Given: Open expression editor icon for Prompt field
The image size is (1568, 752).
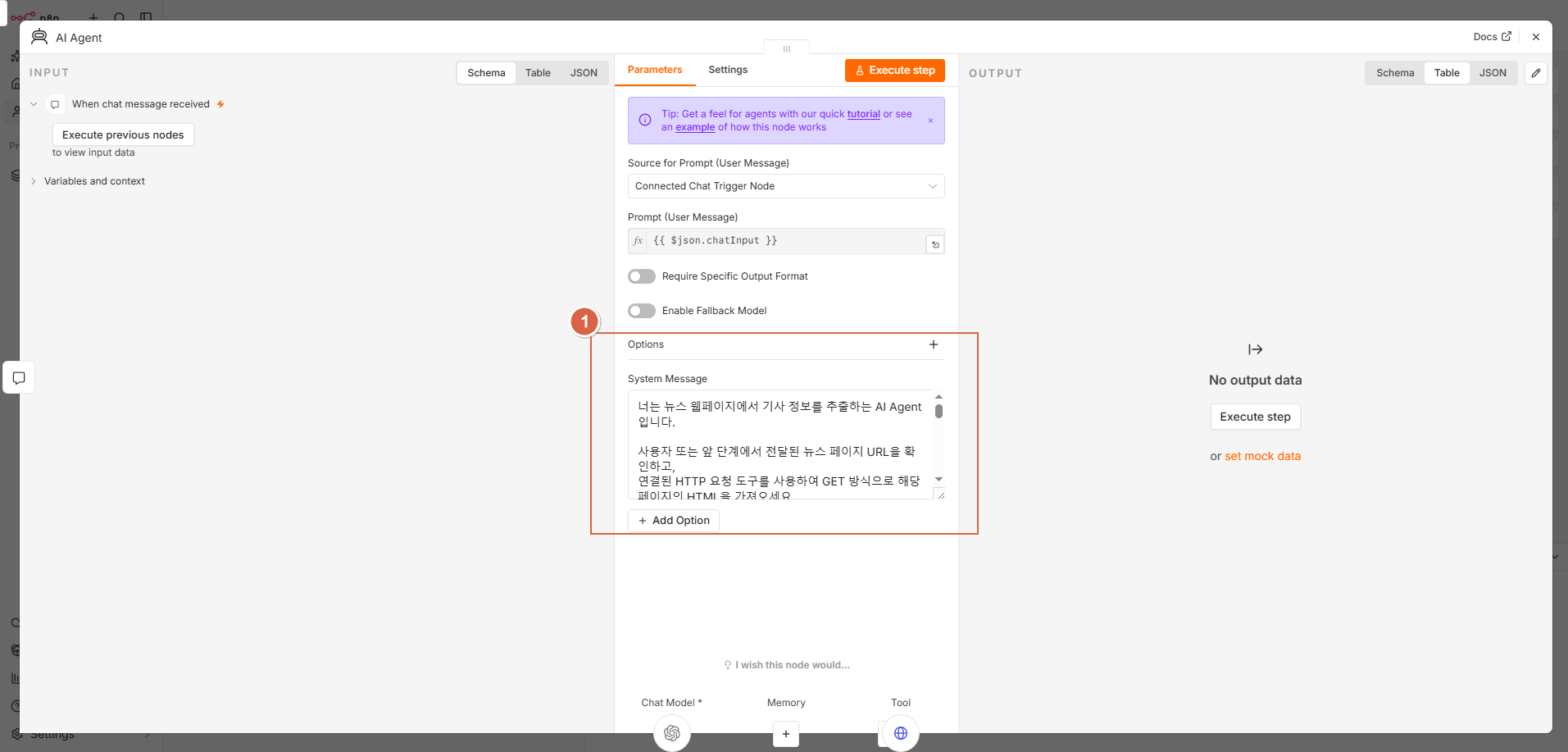Looking at the screenshot, I should [x=935, y=244].
